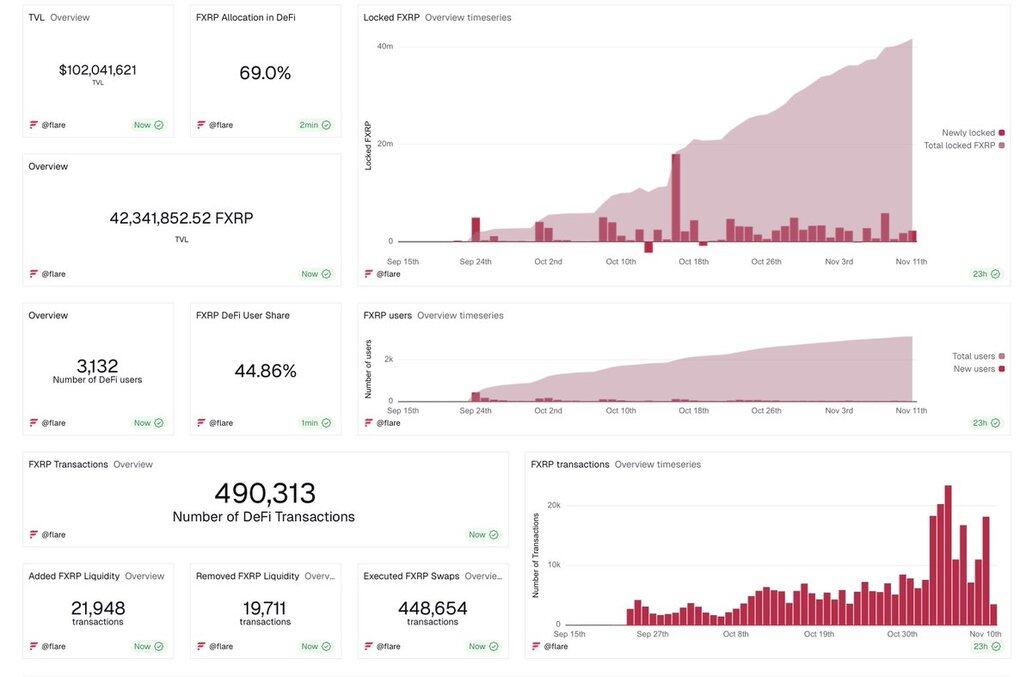Click the Flare logo in Executed FXRP Swaps card
Screen dimensions: 1032x677
click(x=369, y=647)
